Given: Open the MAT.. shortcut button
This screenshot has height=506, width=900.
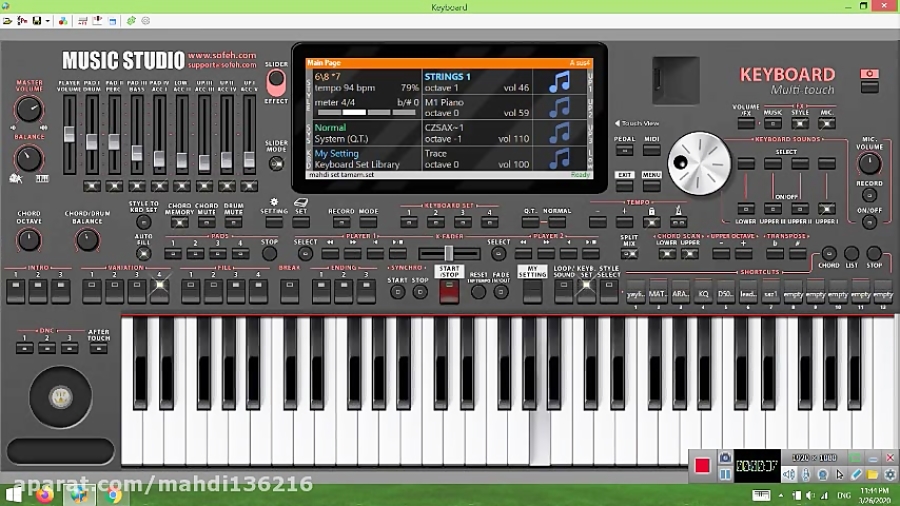Looking at the screenshot, I should point(657,293).
